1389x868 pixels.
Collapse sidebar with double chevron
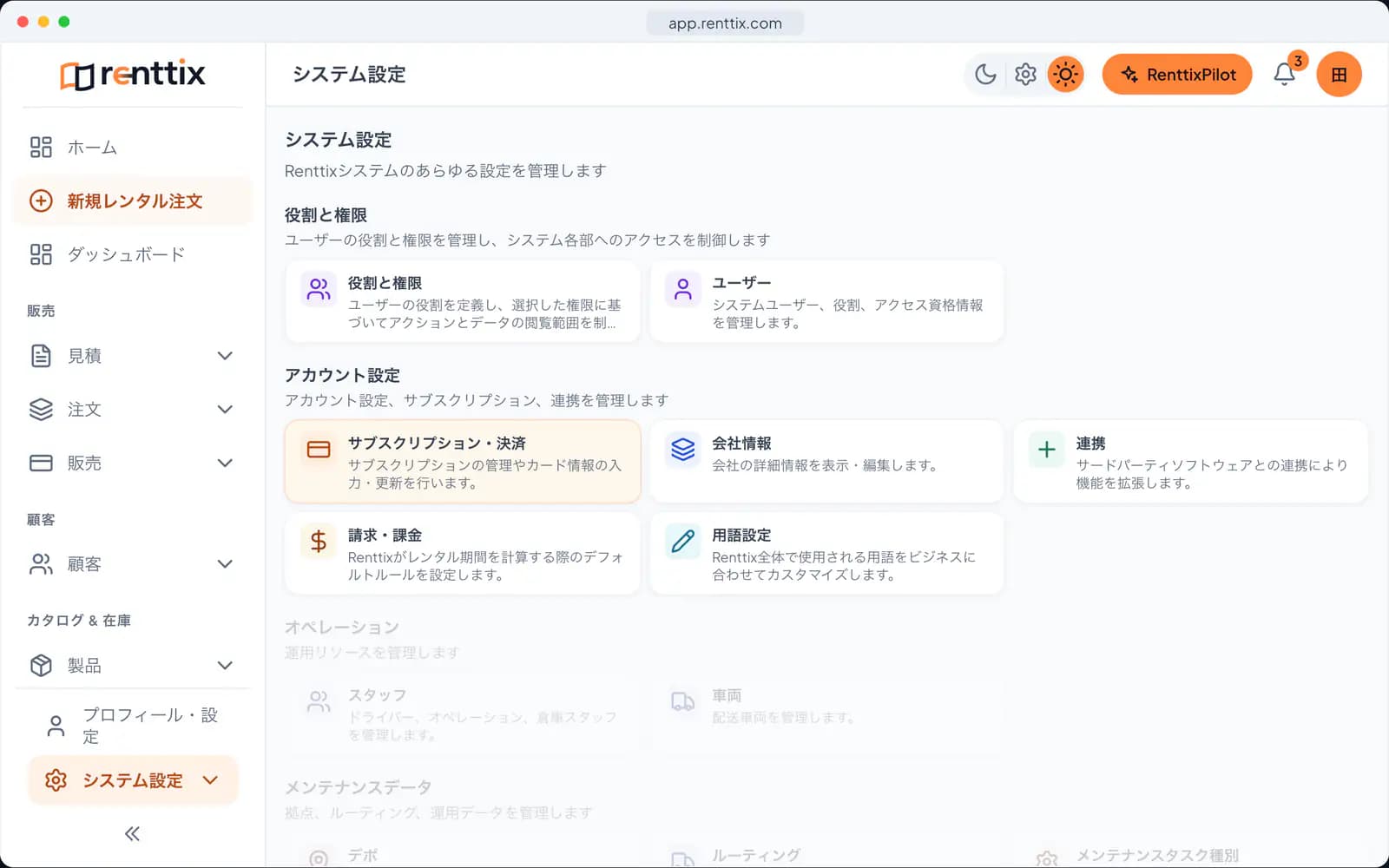pos(132,834)
